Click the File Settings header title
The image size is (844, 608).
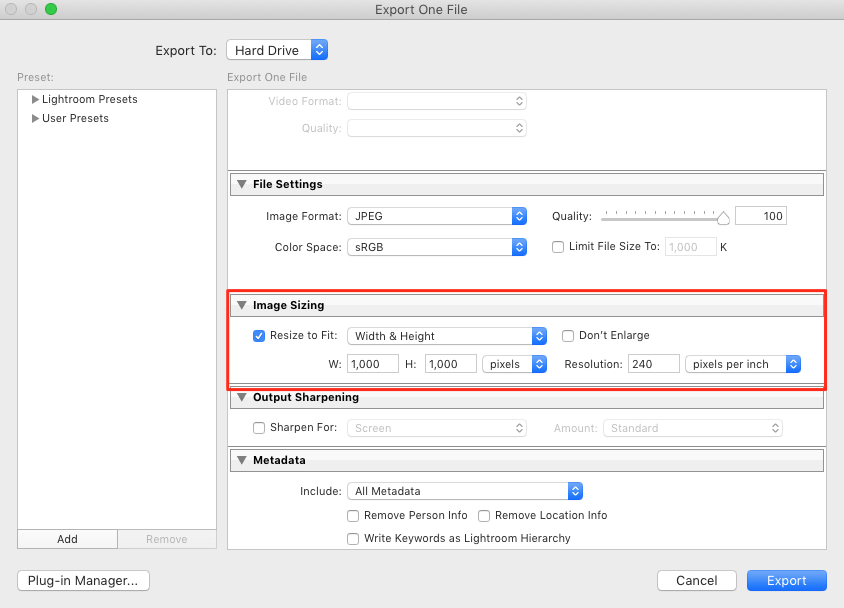coord(288,184)
